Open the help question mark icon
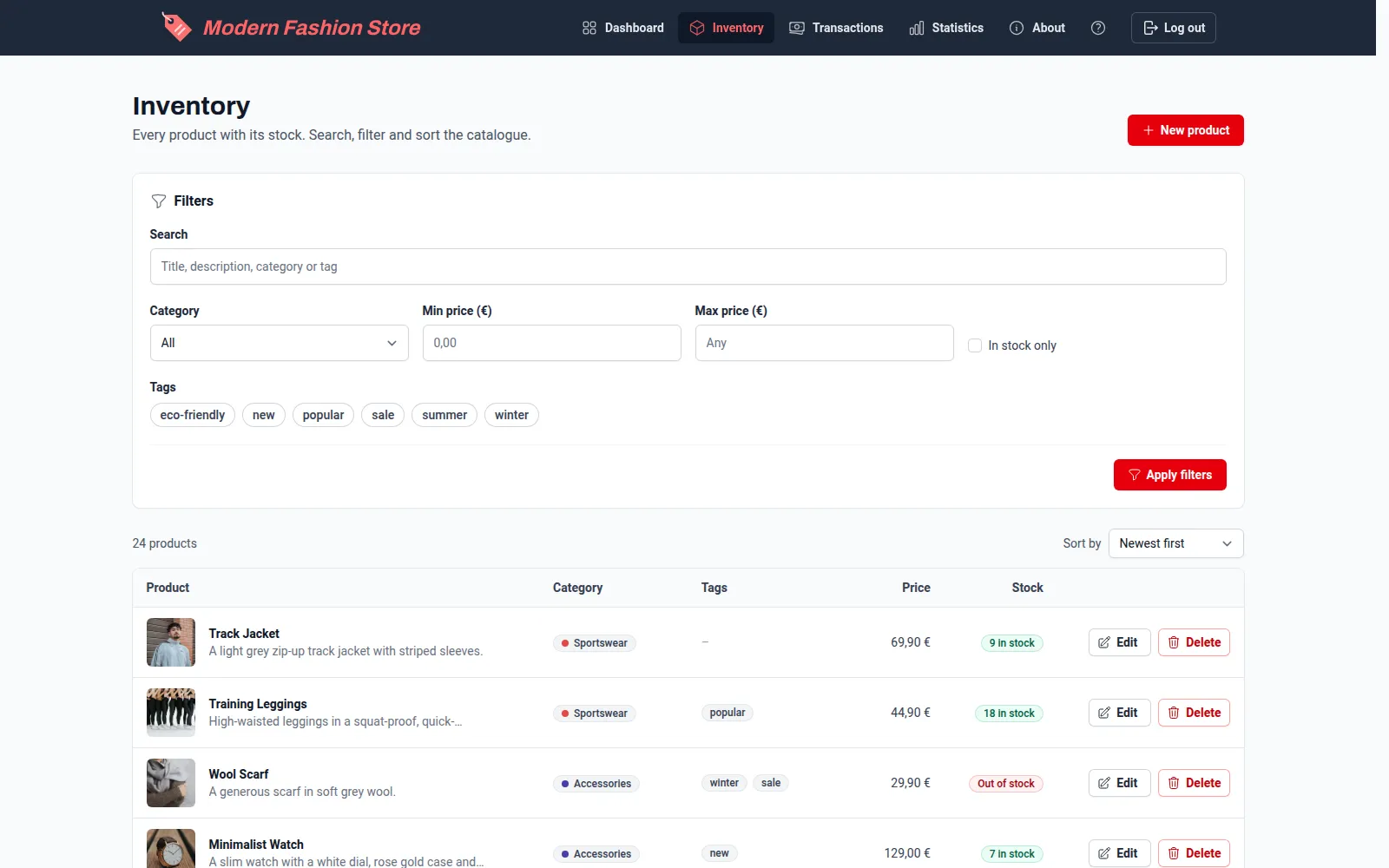Screen dimensions: 1389x868 coord(1098,28)
